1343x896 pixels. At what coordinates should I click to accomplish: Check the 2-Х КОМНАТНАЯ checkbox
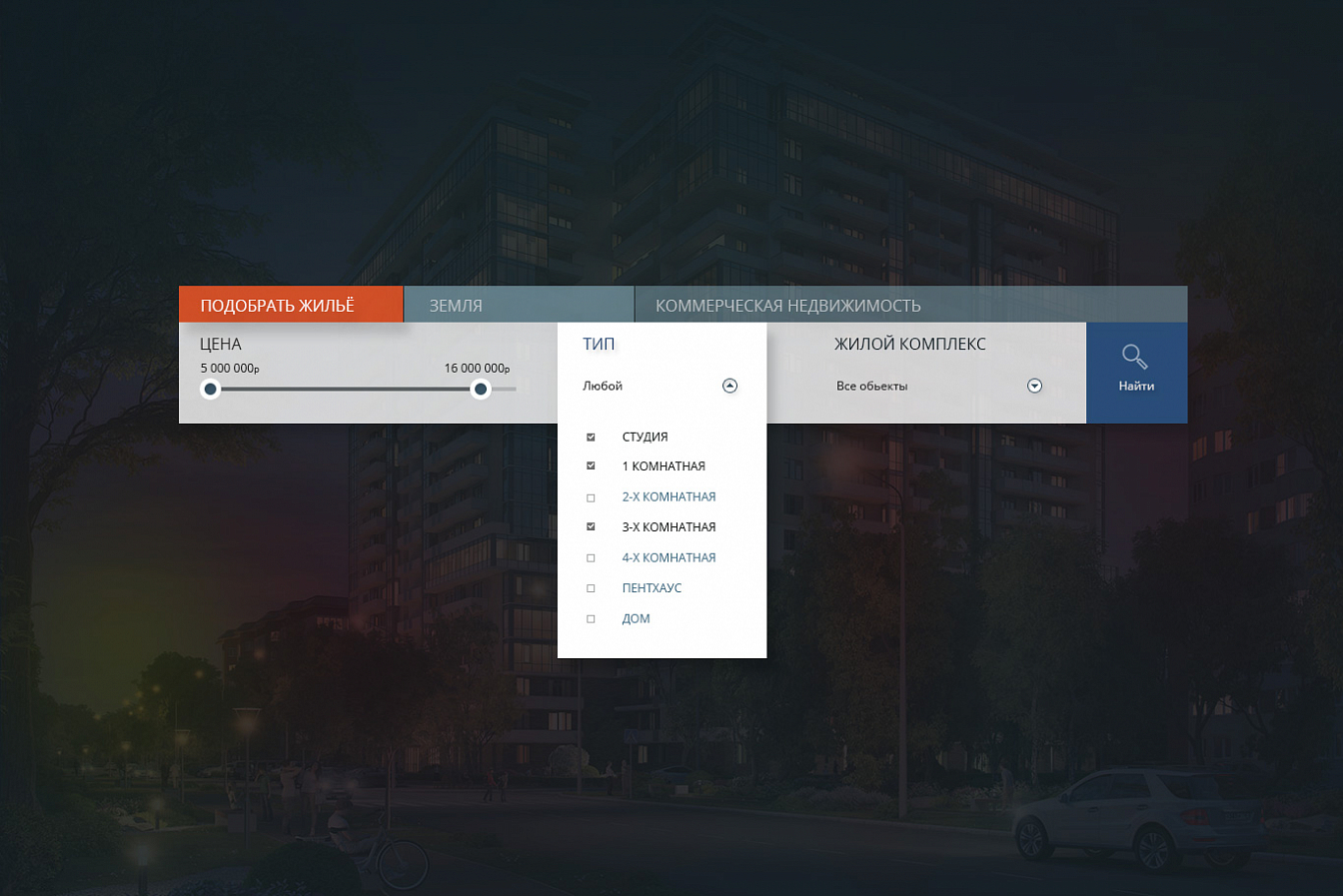pyautogui.click(x=591, y=497)
